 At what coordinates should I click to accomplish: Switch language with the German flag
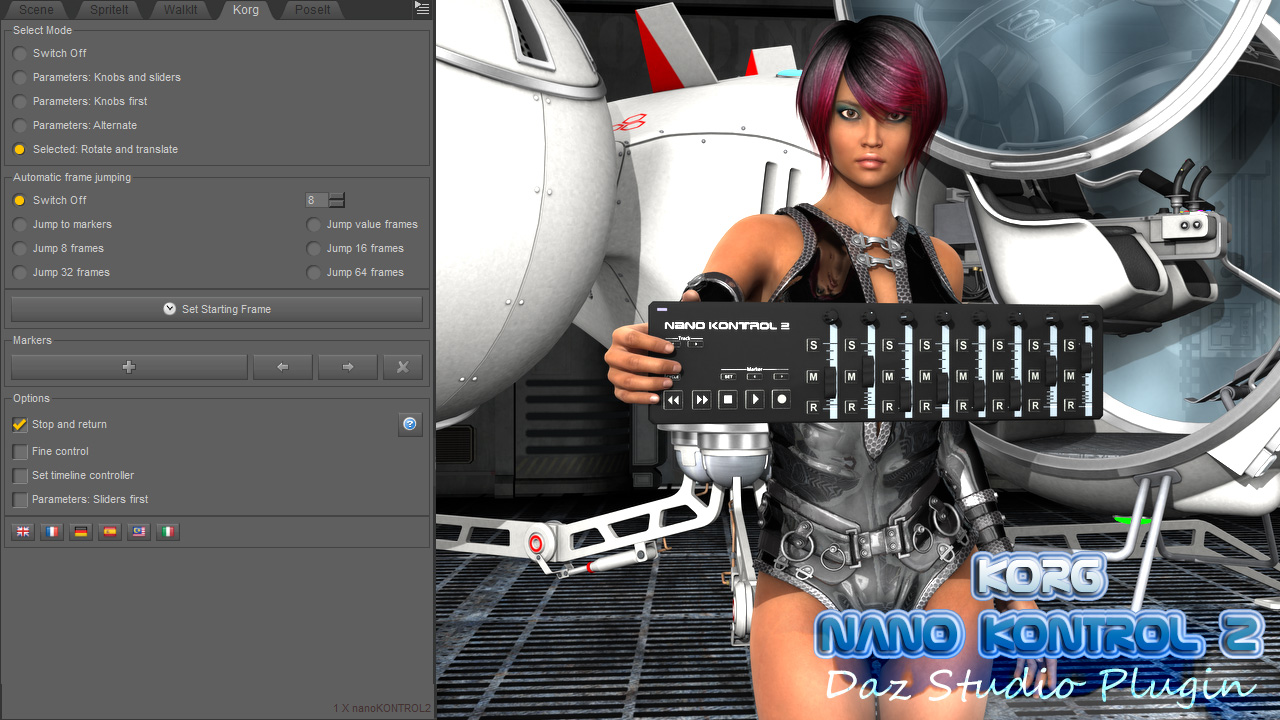(x=81, y=532)
